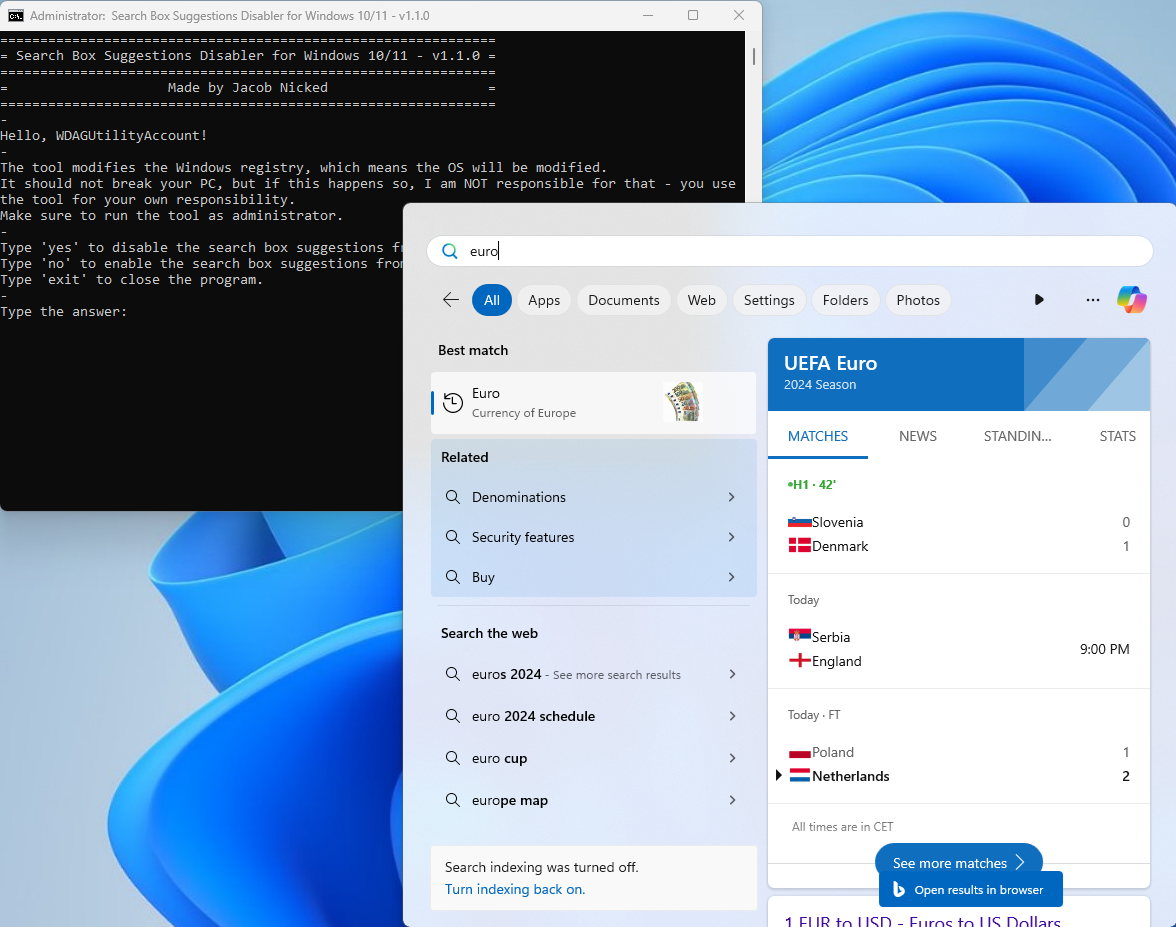
Task: Click search icon beside Denominations
Action: tap(452, 497)
